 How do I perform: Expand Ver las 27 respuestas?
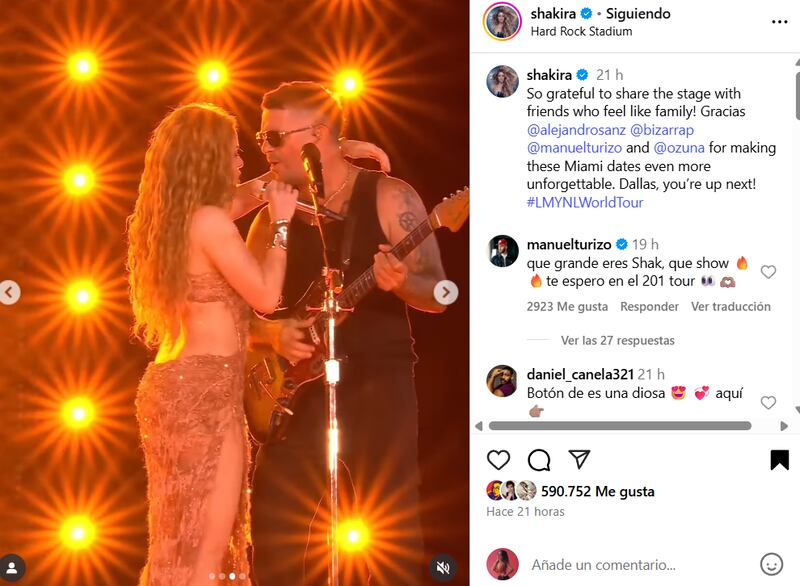pos(617,340)
